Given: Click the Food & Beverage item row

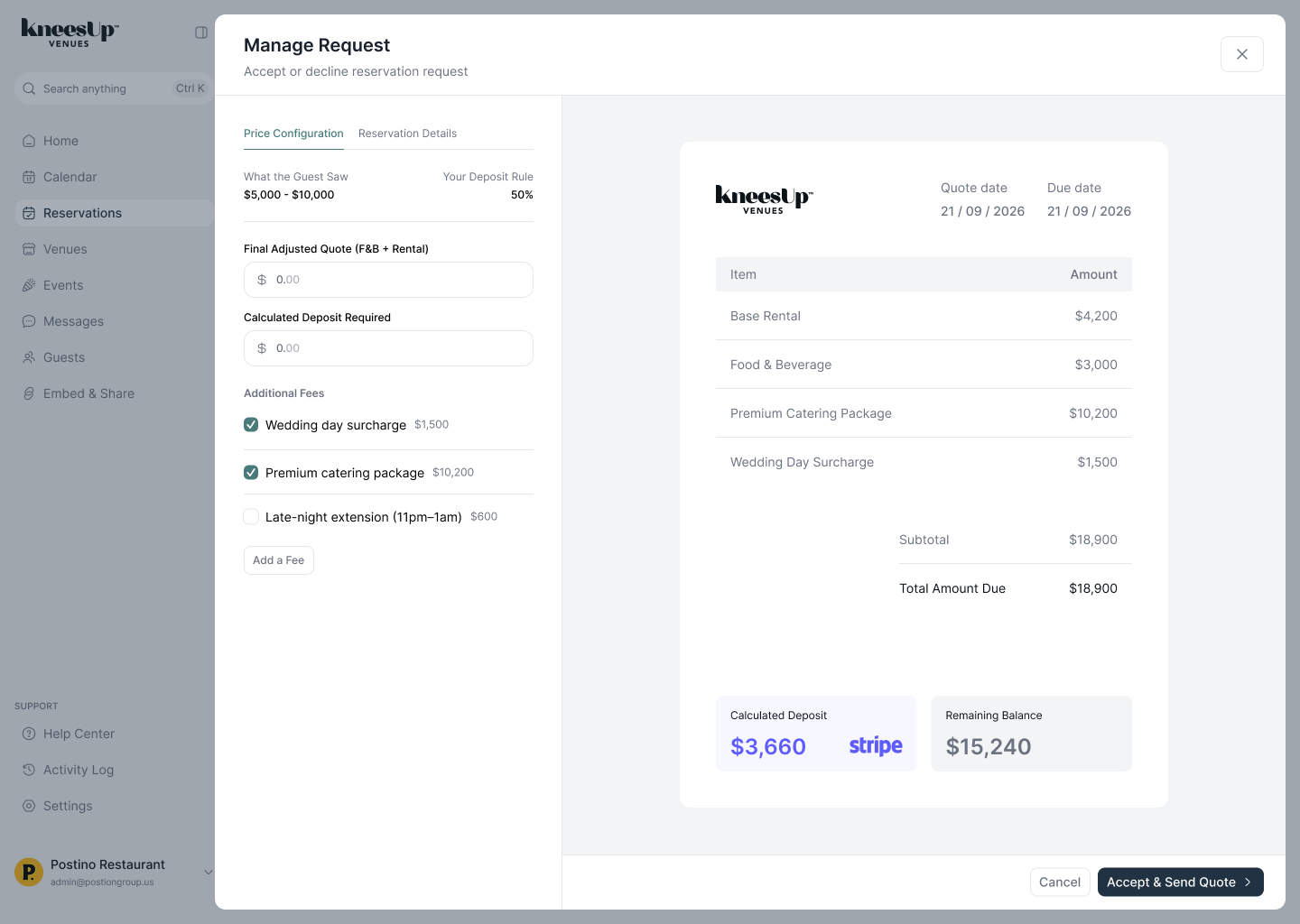Looking at the screenshot, I should pos(924,365).
